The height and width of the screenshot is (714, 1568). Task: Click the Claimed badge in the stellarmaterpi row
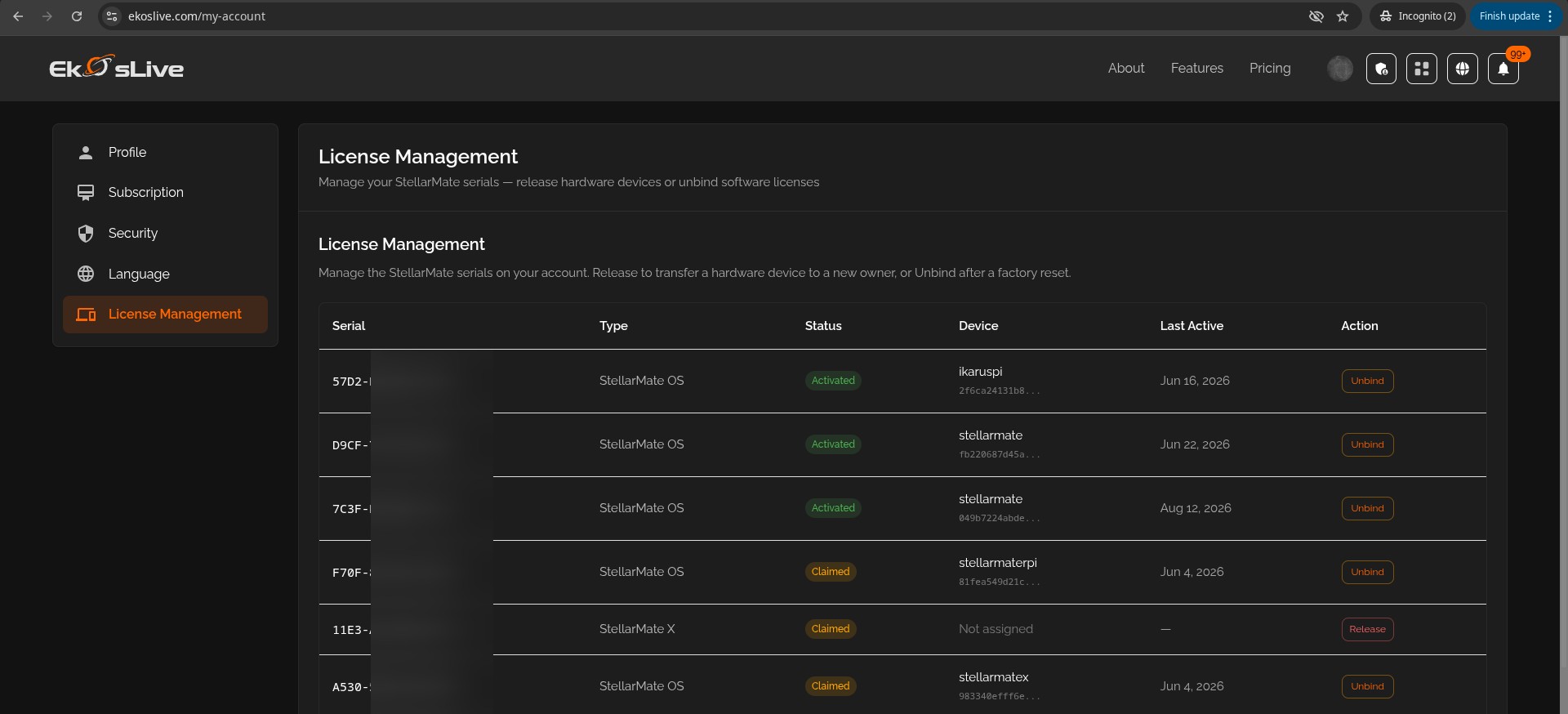(831, 572)
